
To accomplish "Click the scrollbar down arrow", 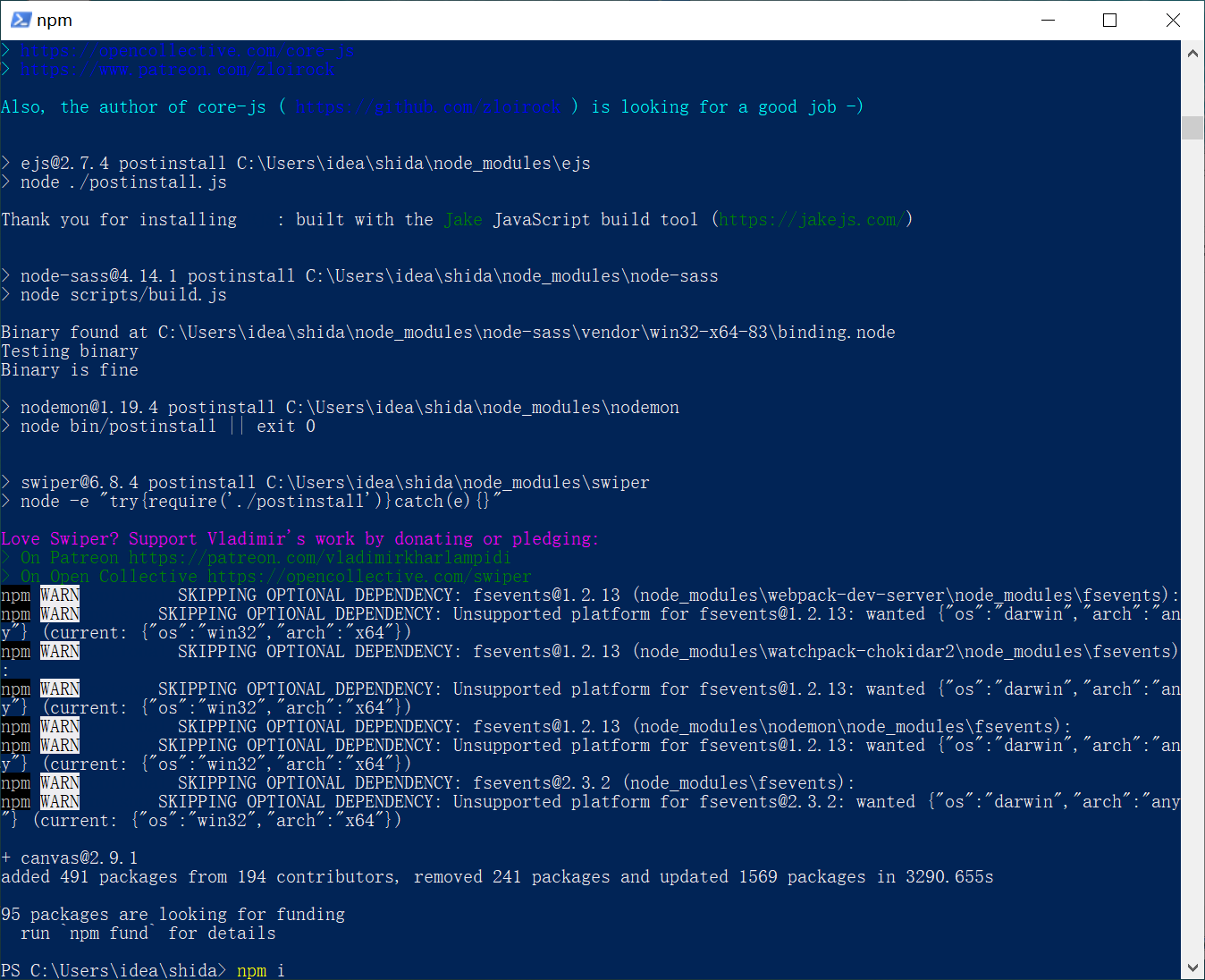I will [1192, 967].
